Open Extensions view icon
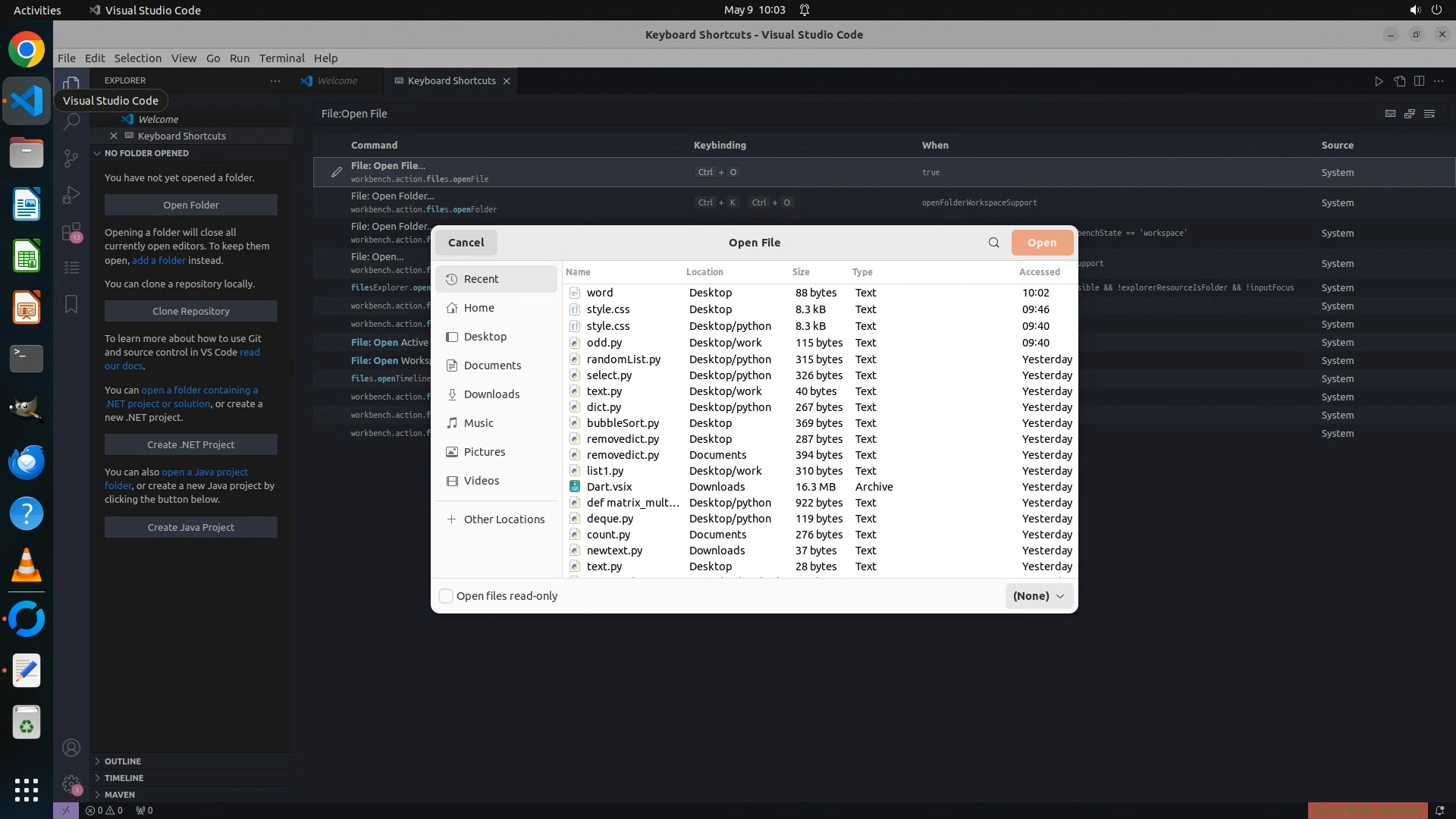This screenshot has height=819, width=1456. click(71, 231)
